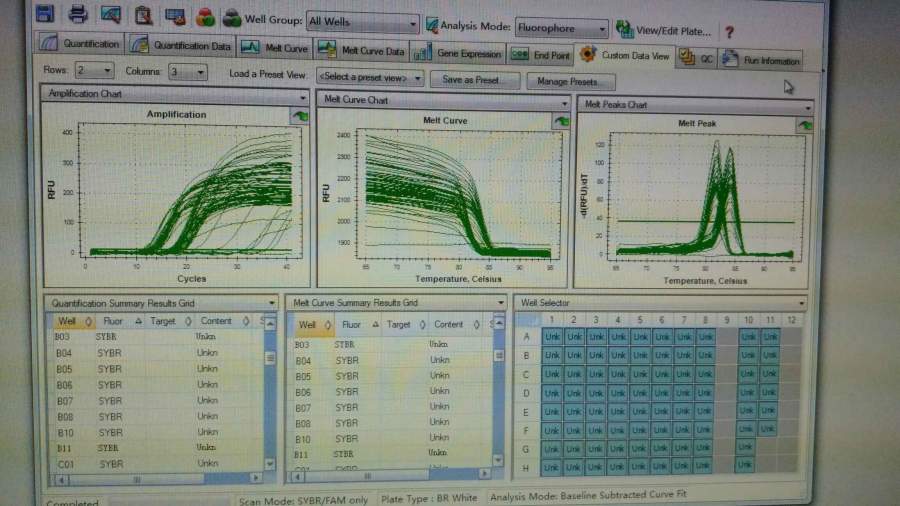Sort quantification grid by Well column header
This screenshot has width=900, height=506.
[x=73, y=321]
